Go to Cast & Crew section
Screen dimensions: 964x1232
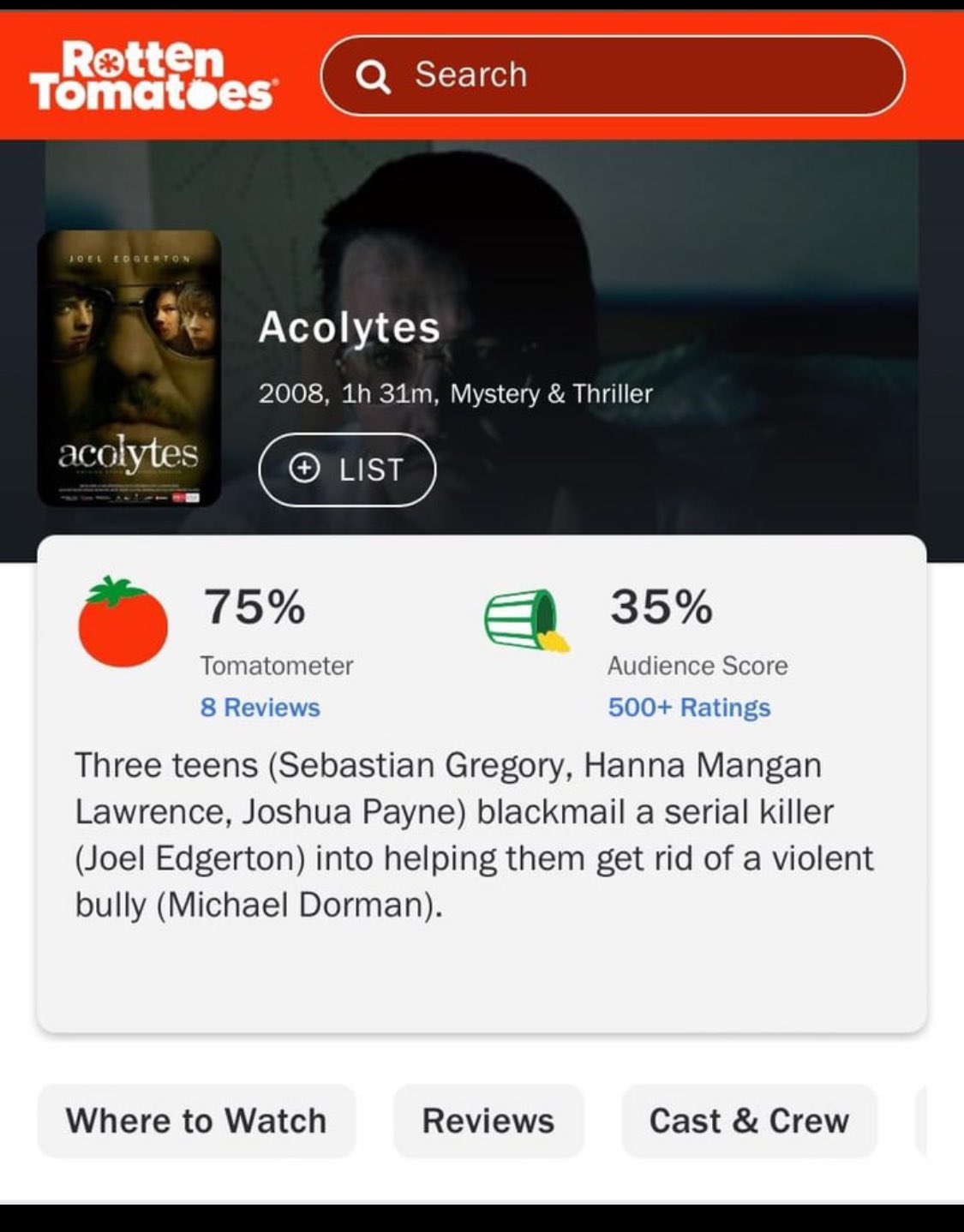pyautogui.click(x=749, y=1121)
